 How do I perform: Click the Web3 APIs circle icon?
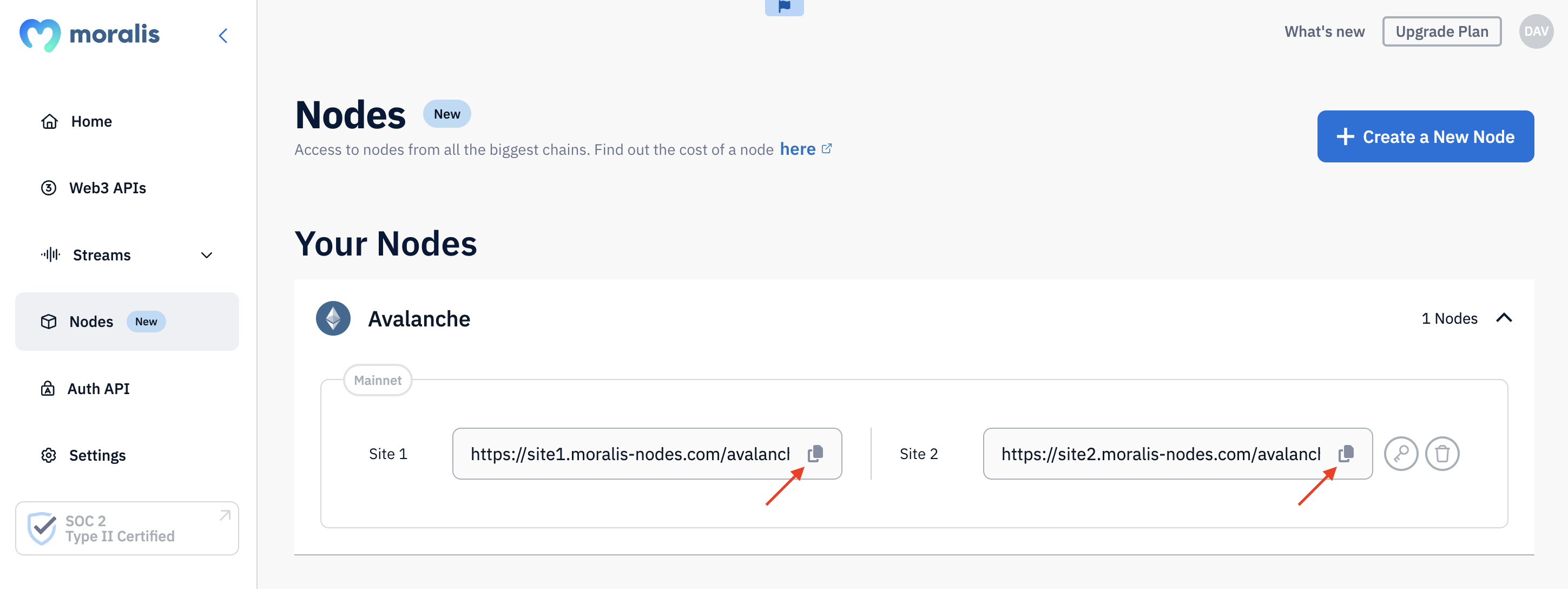(49, 188)
